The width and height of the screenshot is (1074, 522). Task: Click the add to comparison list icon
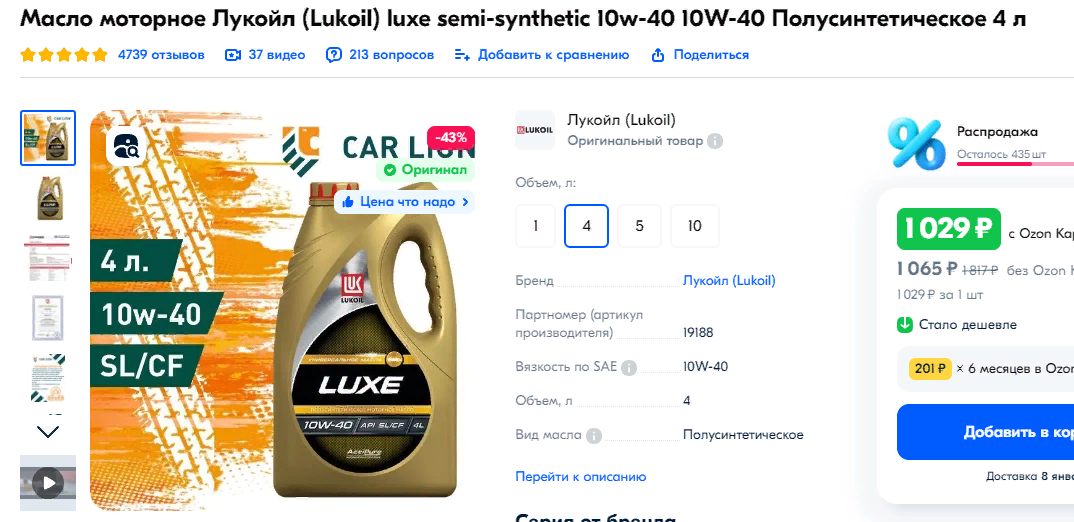pyautogui.click(x=462, y=55)
